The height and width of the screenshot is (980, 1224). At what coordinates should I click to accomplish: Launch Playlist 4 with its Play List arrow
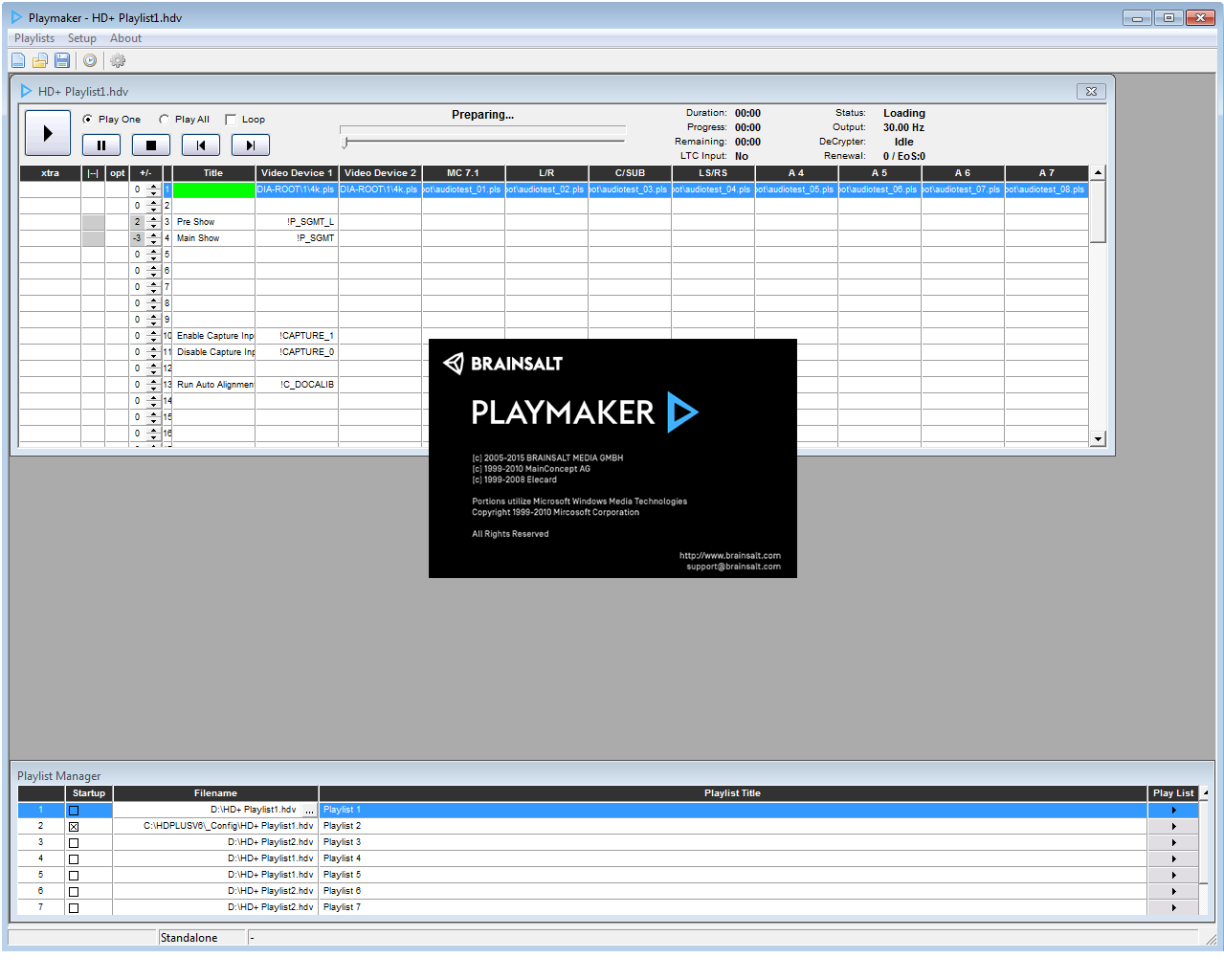(x=1173, y=859)
